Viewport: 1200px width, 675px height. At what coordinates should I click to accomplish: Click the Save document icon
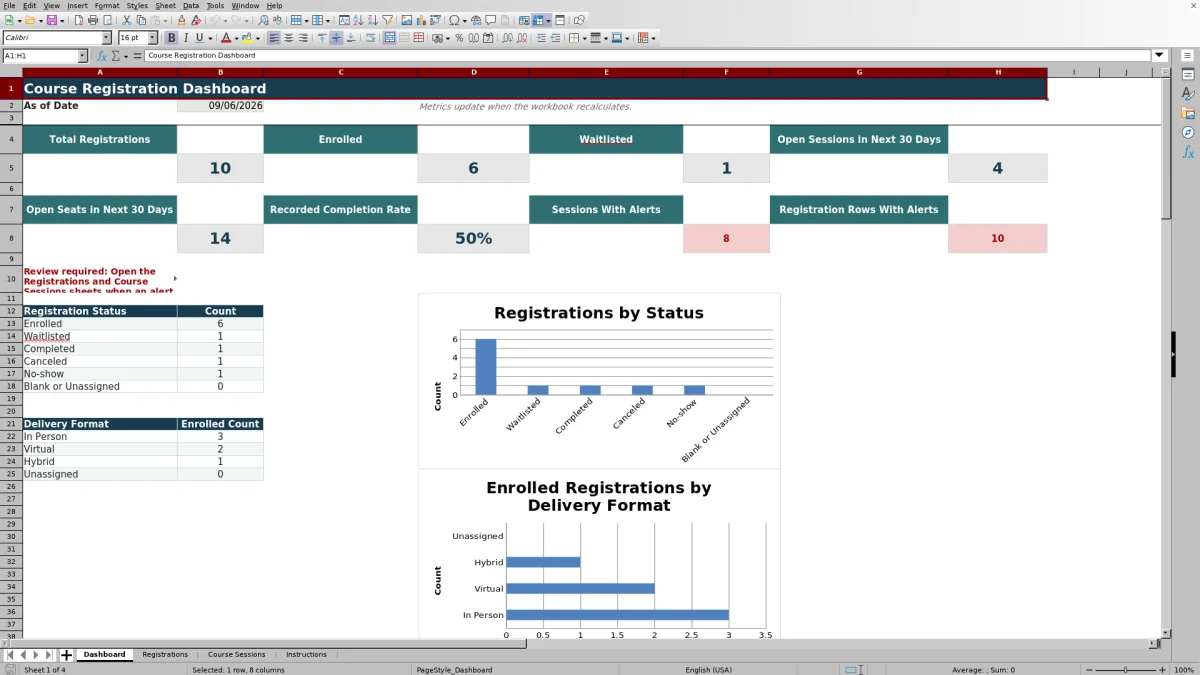click(x=51, y=20)
